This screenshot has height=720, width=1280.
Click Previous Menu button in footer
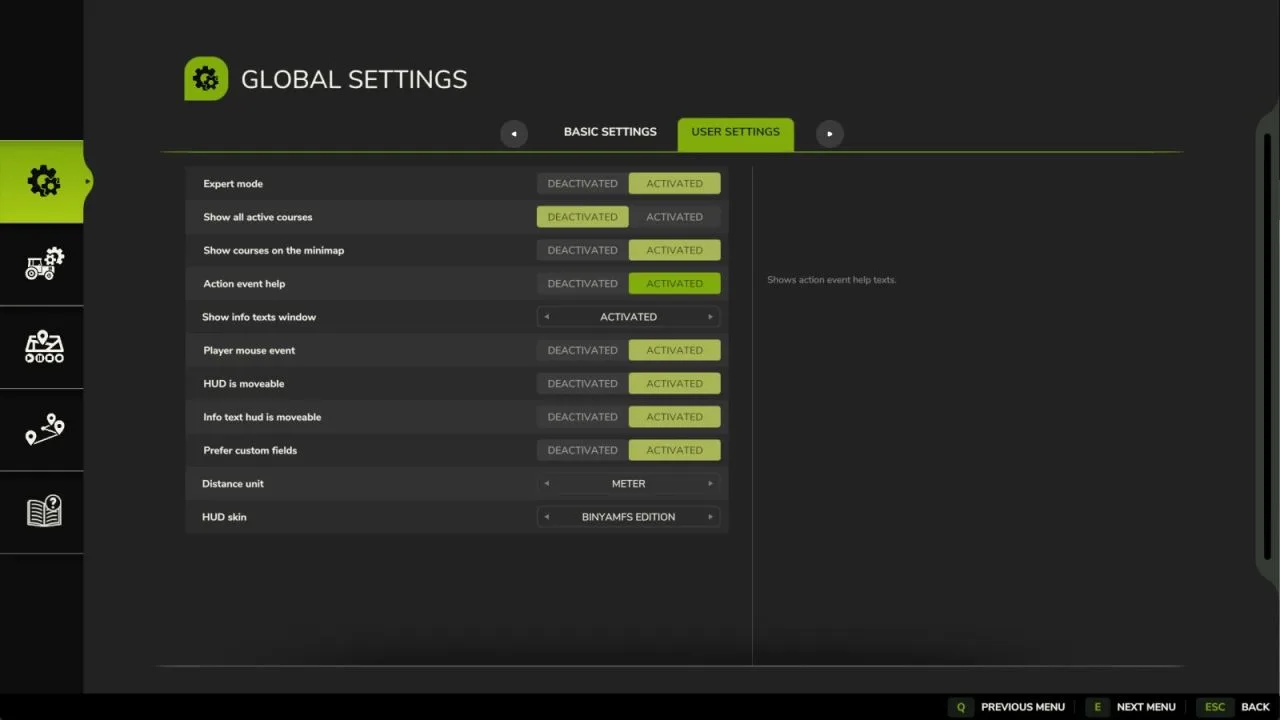click(1023, 707)
